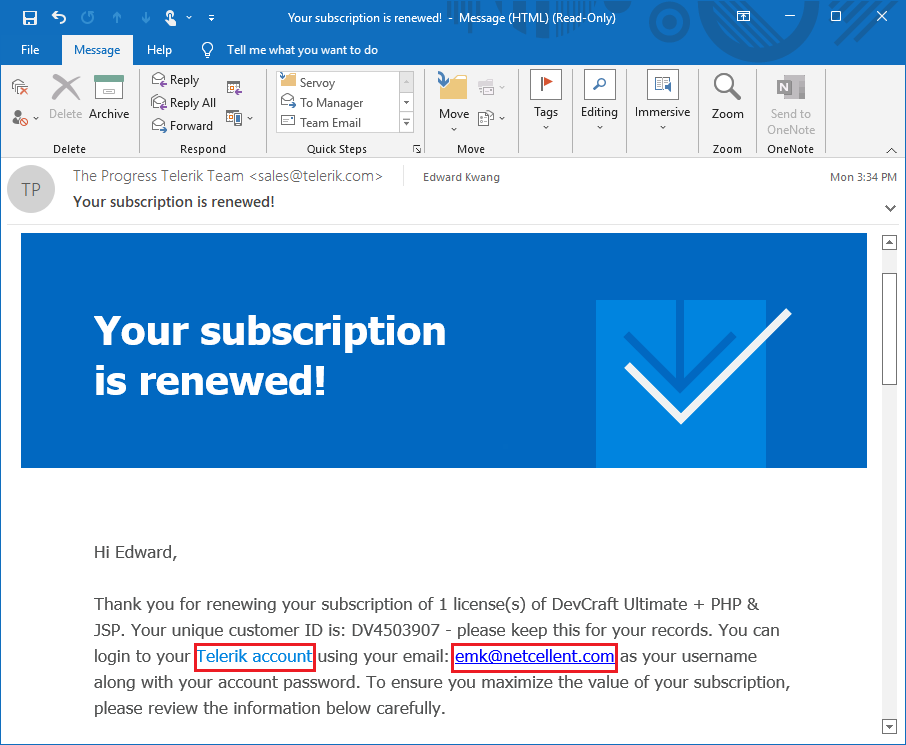Open the Junk dropdown in the Delete group
The height and width of the screenshot is (745, 906).
(25, 118)
